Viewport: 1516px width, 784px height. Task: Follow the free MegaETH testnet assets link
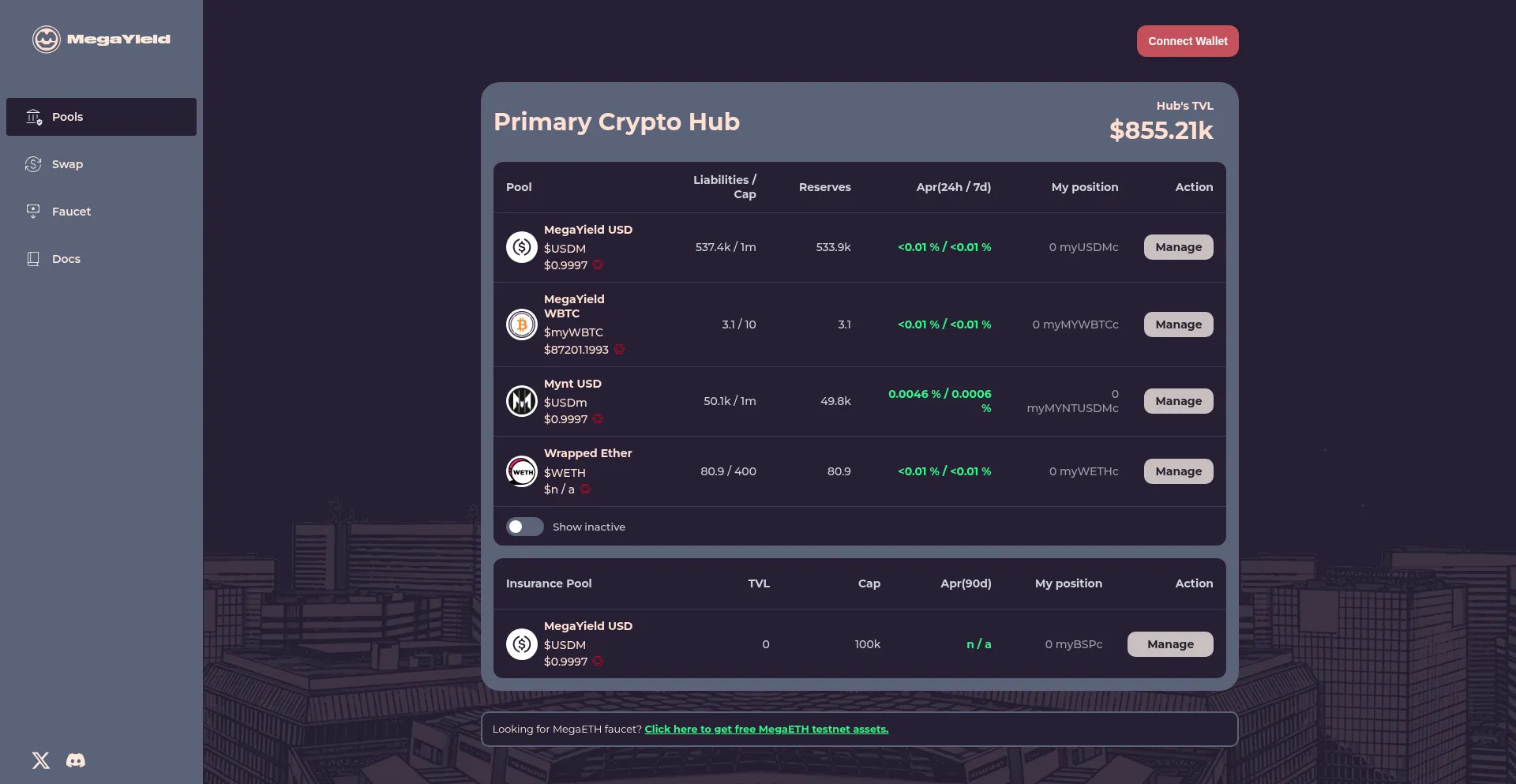click(766, 729)
